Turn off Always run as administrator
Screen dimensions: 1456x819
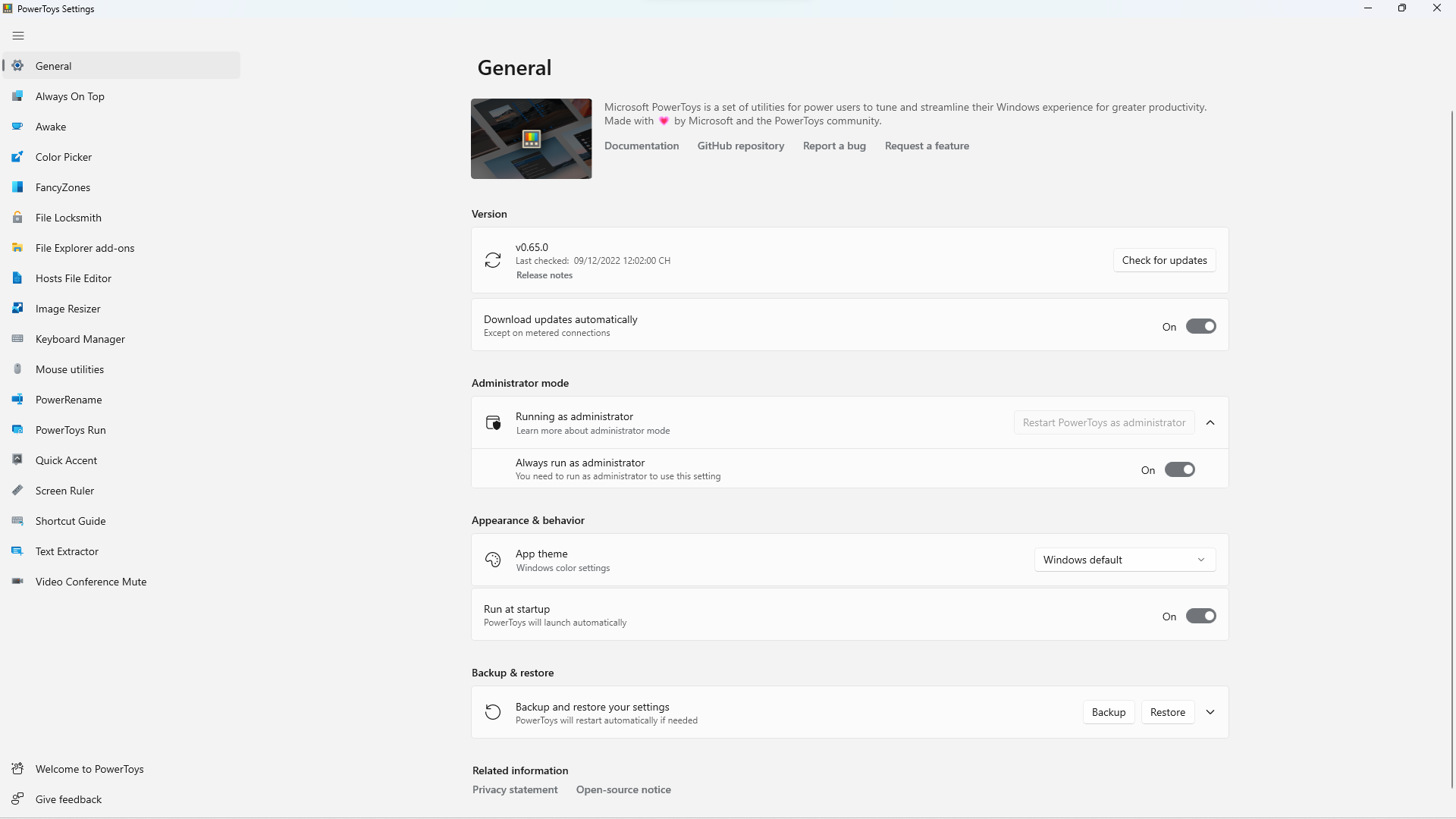click(x=1179, y=469)
